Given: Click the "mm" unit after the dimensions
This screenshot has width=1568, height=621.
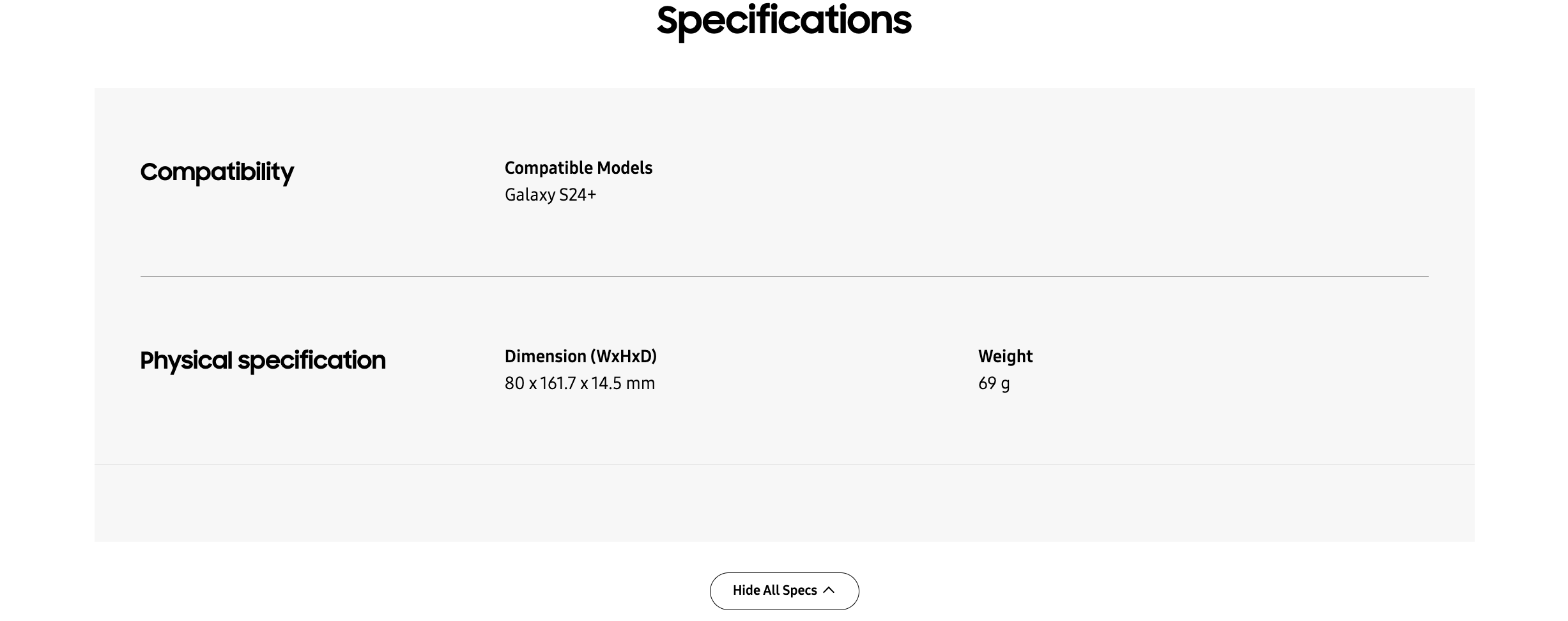Looking at the screenshot, I should point(641,383).
